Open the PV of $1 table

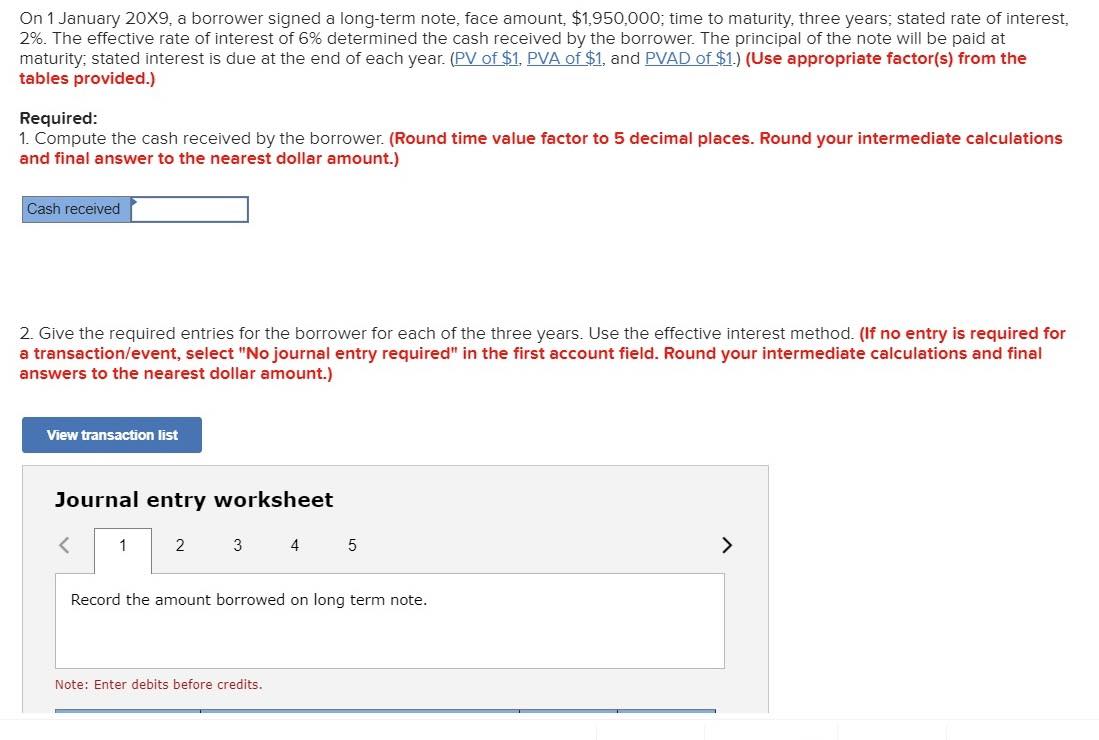(x=486, y=58)
